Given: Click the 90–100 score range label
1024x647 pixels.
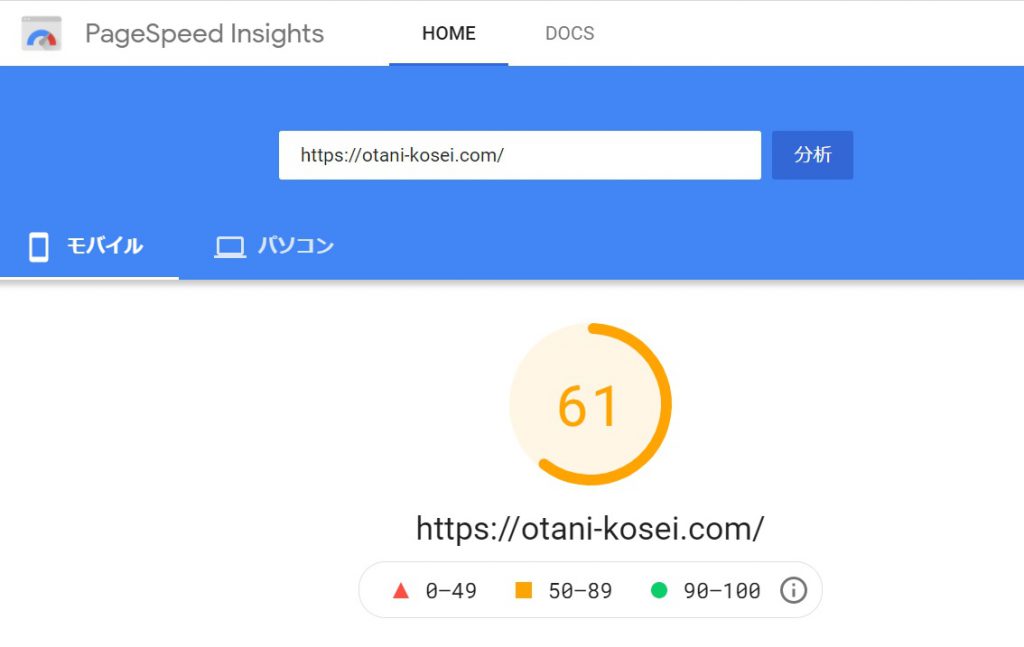Looking at the screenshot, I should pos(722,591).
